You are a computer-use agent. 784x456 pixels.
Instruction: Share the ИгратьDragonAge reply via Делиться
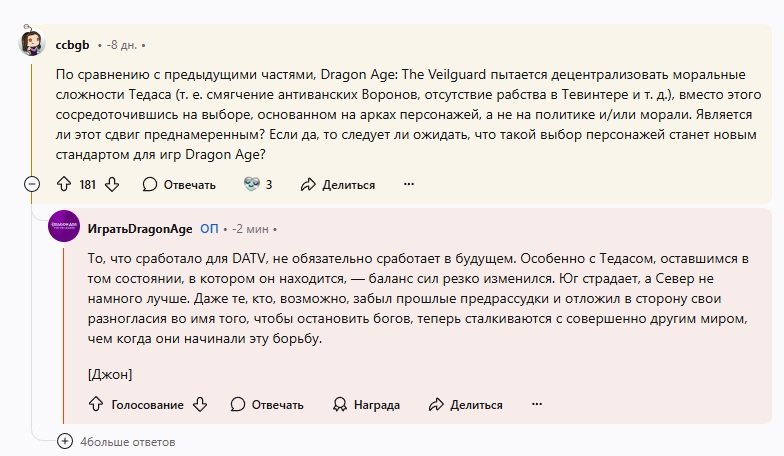465,404
